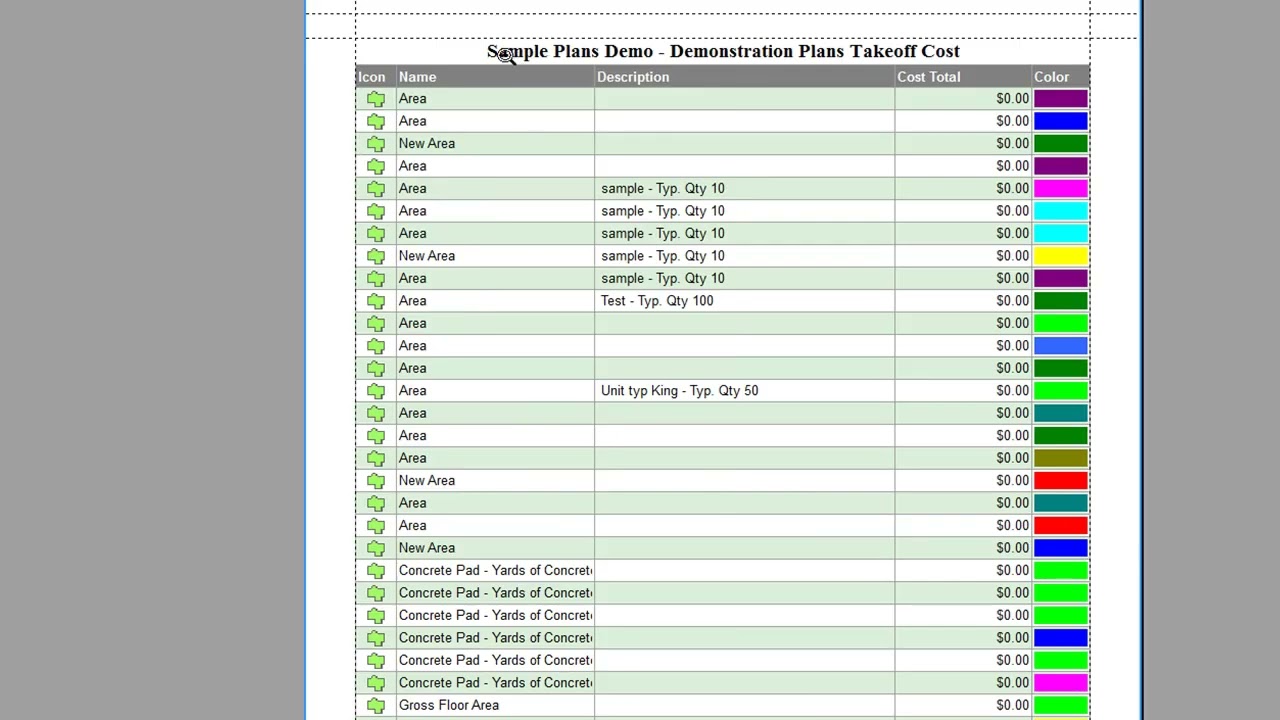Select the description Unit typ King - Typ. Qty 50
Image resolution: width=1280 pixels, height=720 pixels.
coord(680,391)
